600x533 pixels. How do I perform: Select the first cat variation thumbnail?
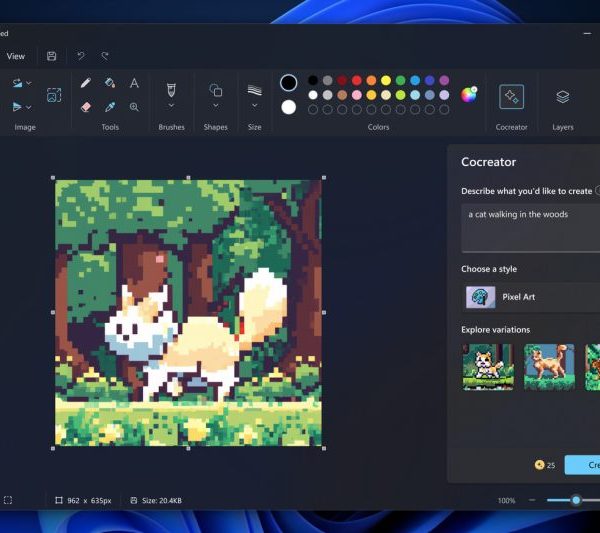pyautogui.click(x=488, y=367)
